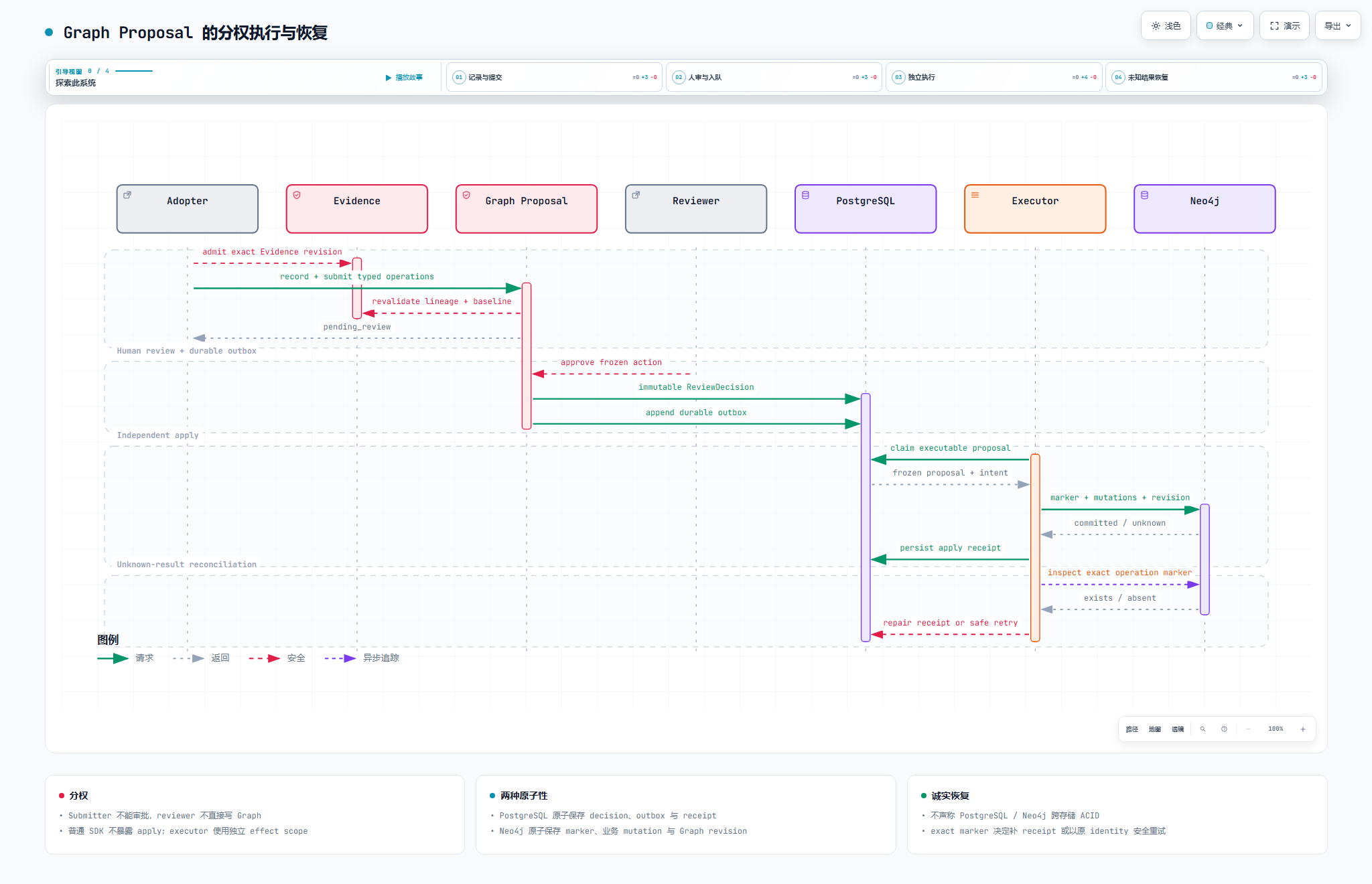1372x884 pixels.
Task: Click the 'persist apply receipt' message
Action: [x=950, y=548]
